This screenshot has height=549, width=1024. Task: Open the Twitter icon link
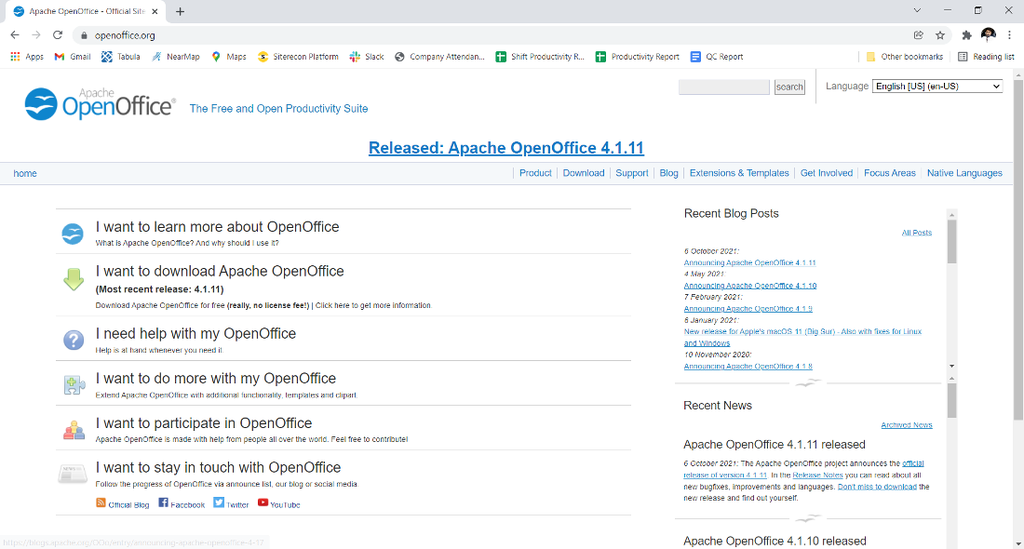coord(219,503)
